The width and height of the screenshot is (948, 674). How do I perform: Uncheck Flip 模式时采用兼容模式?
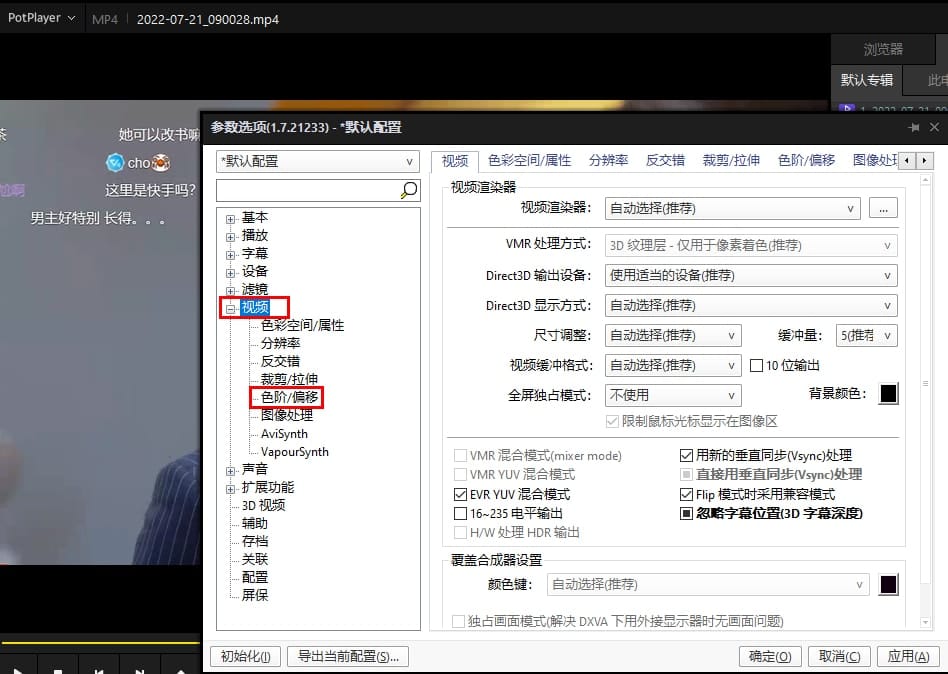pyautogui.click(x=687, y=494)
